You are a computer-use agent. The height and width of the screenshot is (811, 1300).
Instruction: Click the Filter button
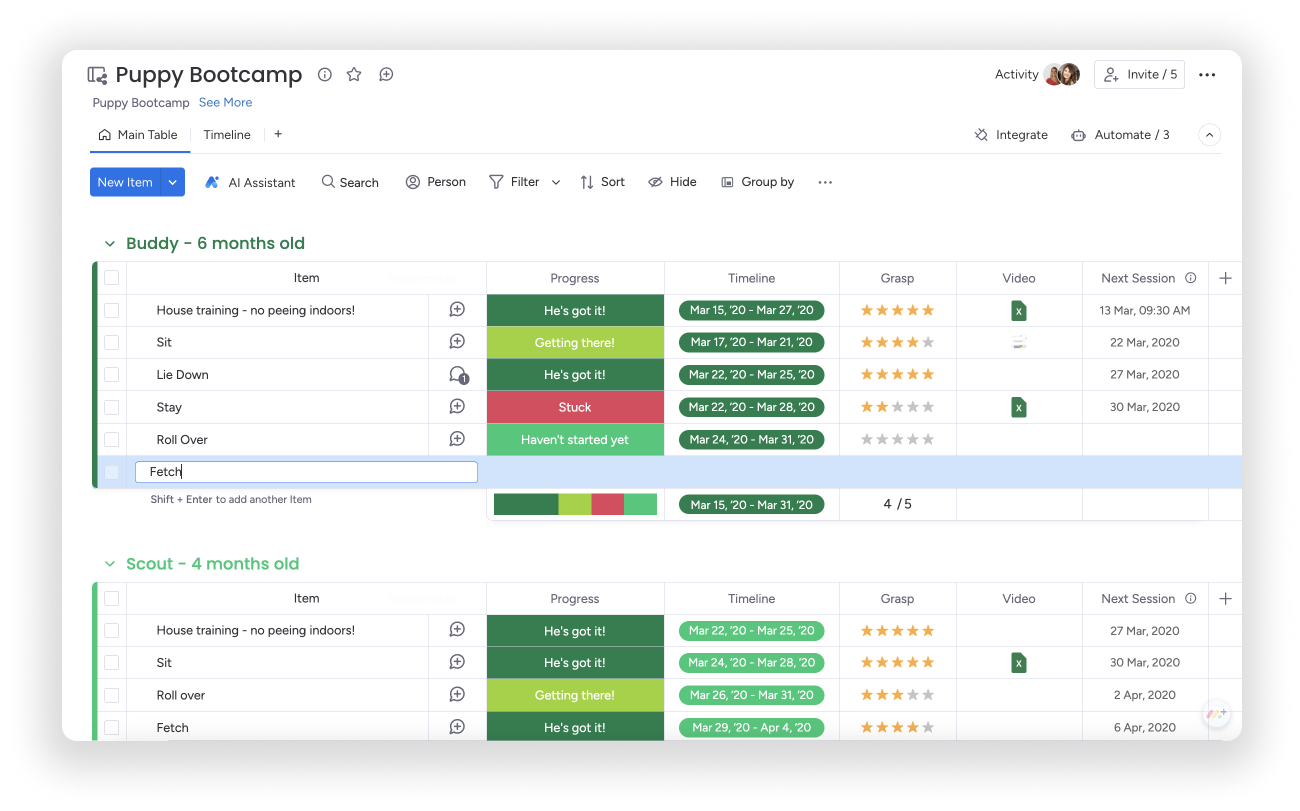tap(514, 182)
